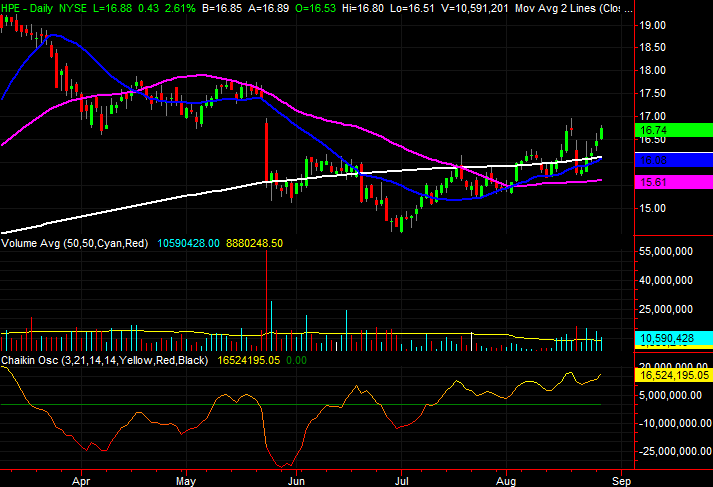
Task: Click the 15.00 price axis label
Action: [653, 208]
